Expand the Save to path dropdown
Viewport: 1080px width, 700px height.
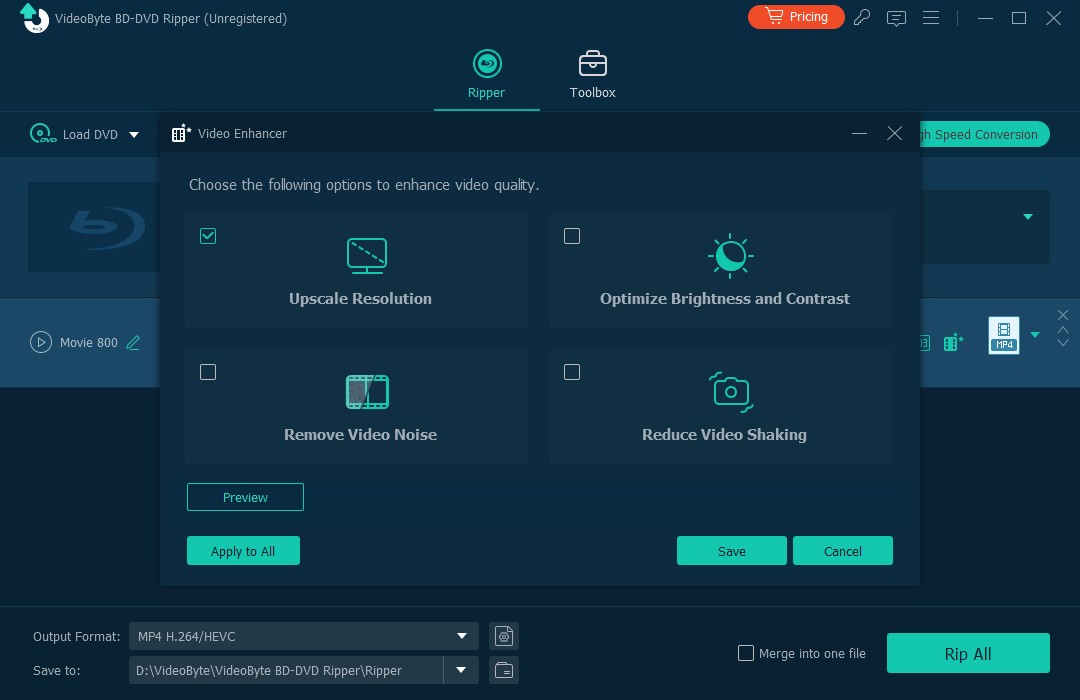tap(460, 670)
